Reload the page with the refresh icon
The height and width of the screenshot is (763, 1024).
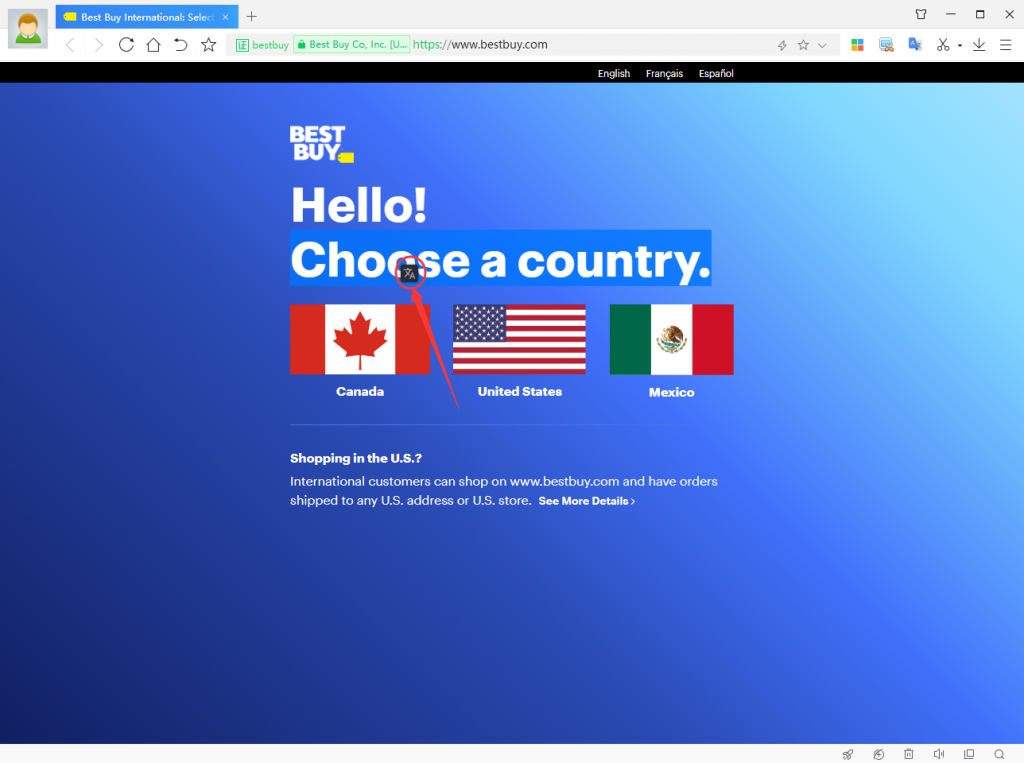pos(126,44)
